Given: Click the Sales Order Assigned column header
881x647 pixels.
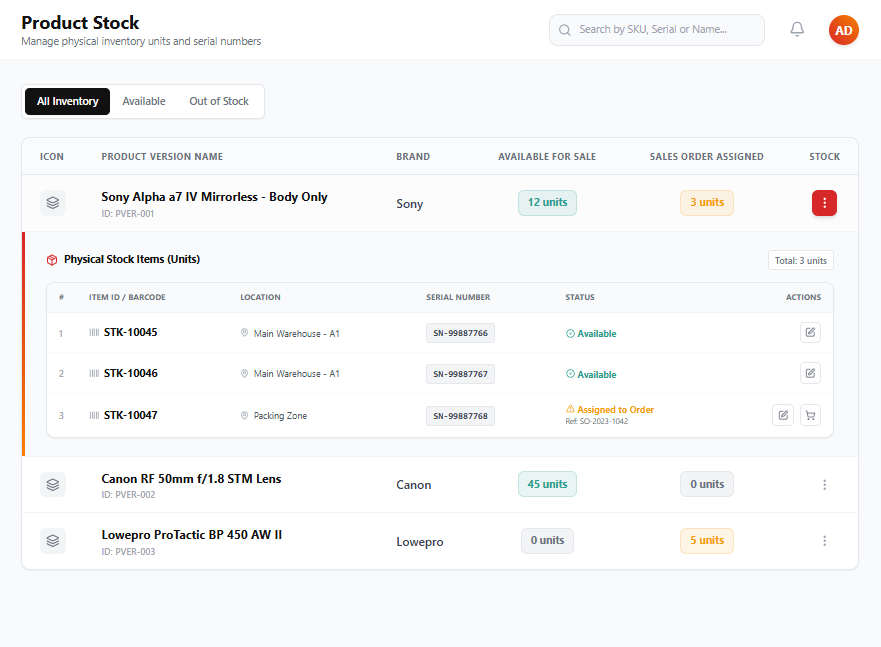Looking at the screenshot, I should [x=707, y=157].
